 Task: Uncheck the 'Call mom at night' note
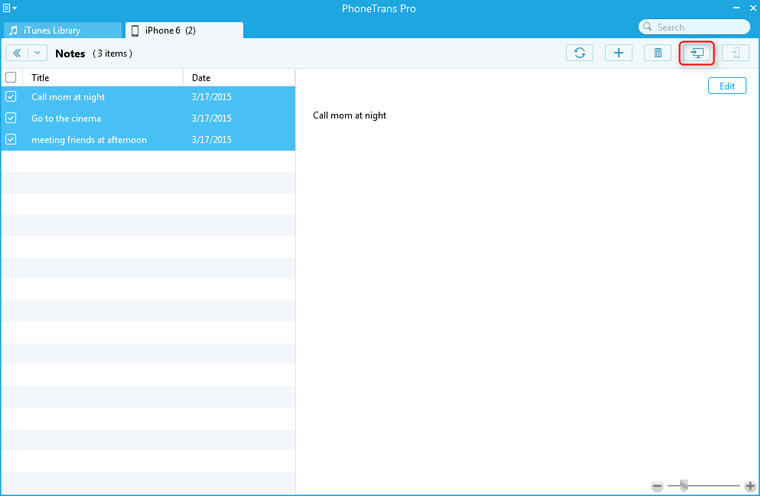click(11, 97)
